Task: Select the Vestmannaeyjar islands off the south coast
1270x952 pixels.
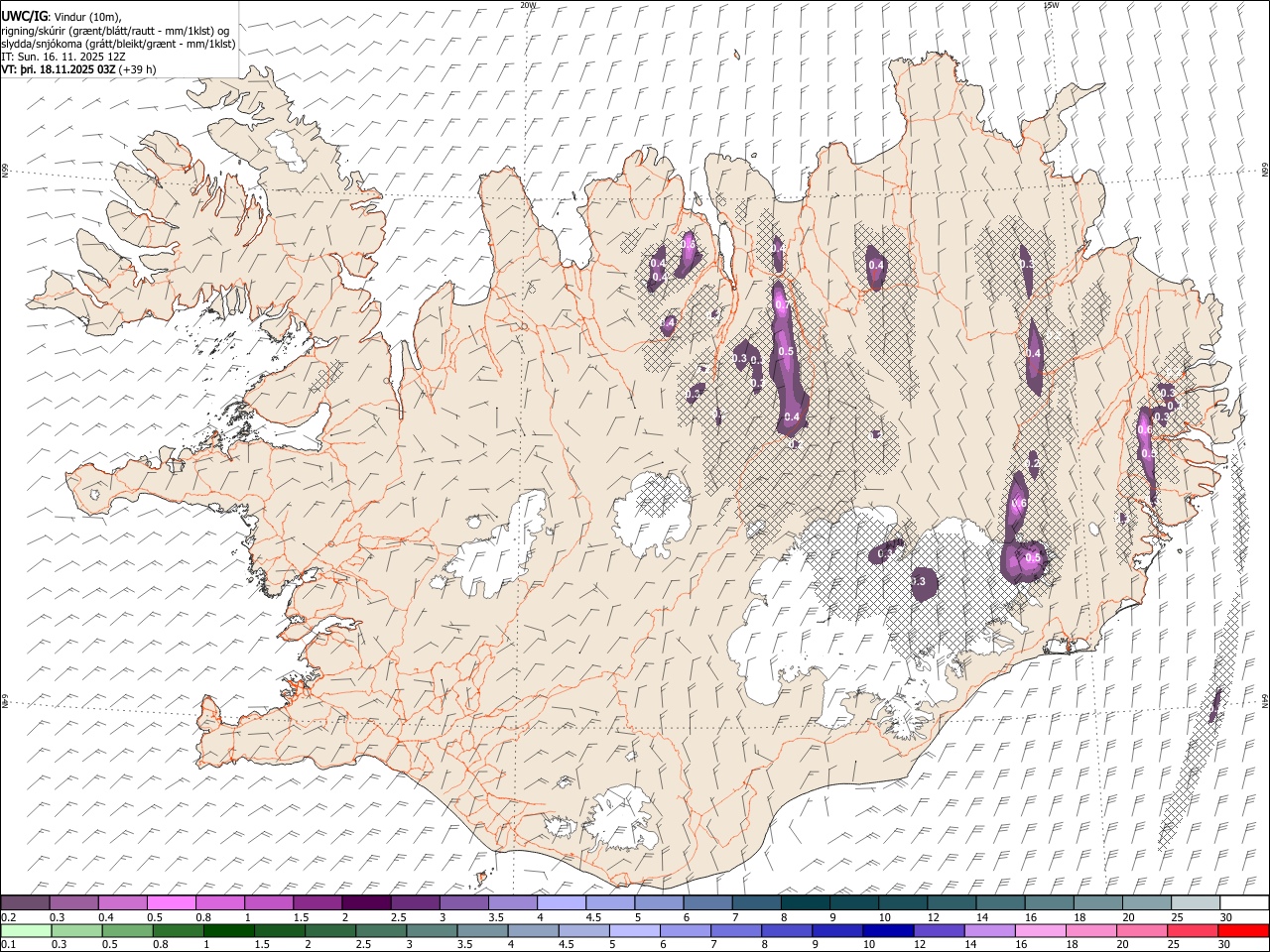Action: (484, 878)
